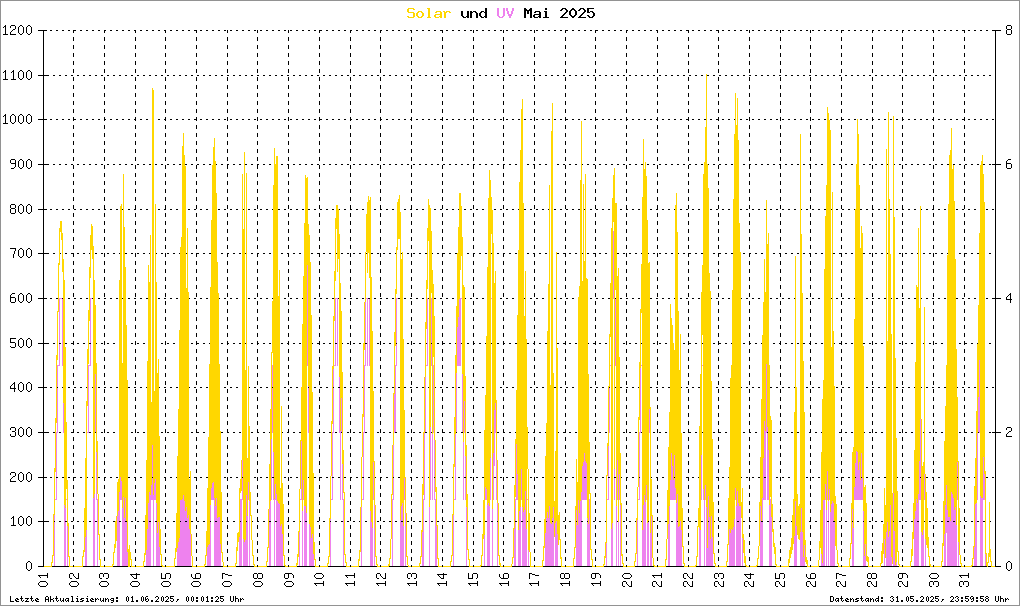Click day label 31 on the x-axis
1020x606 pixels.
point(964,579)
